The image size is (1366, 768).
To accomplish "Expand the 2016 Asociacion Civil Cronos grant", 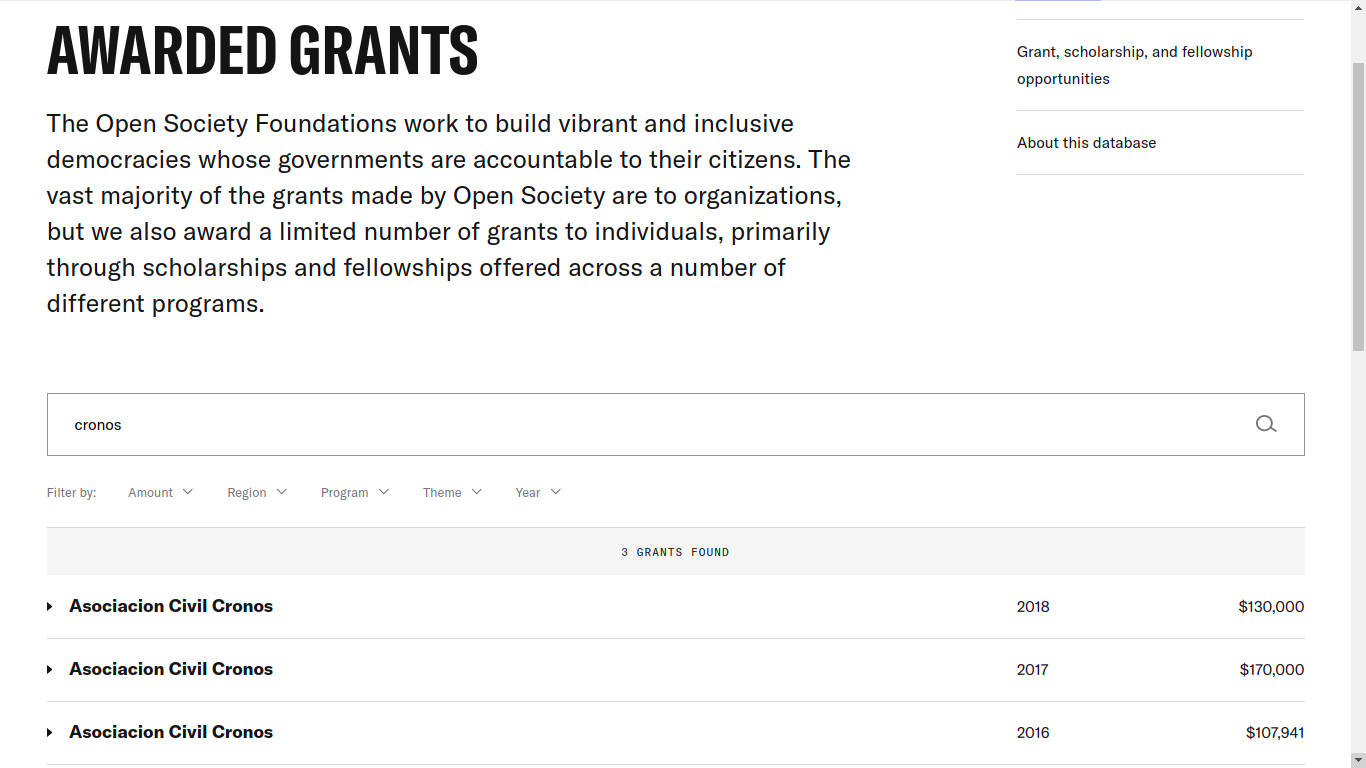I will click(171, 732).
